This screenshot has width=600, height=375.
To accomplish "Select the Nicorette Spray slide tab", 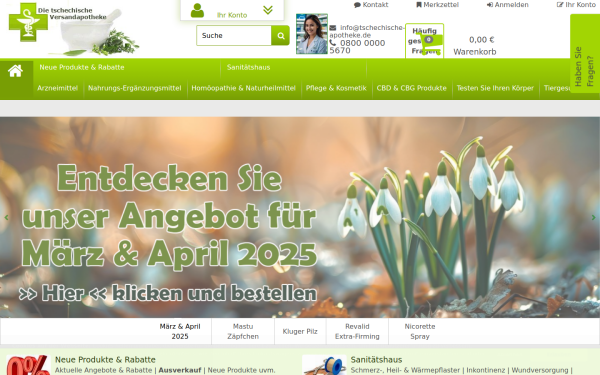I will 420,331.
